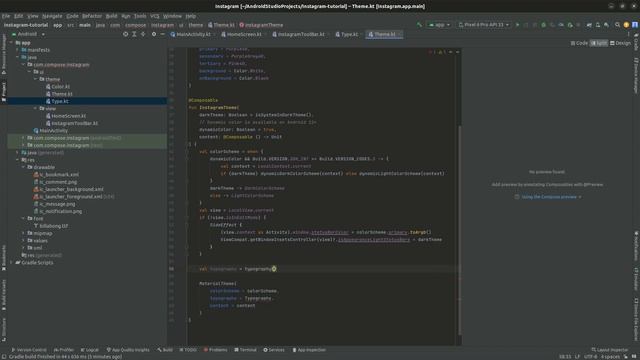
Task: Toggle the Project side tool window
Action: (x=4, y=92)
